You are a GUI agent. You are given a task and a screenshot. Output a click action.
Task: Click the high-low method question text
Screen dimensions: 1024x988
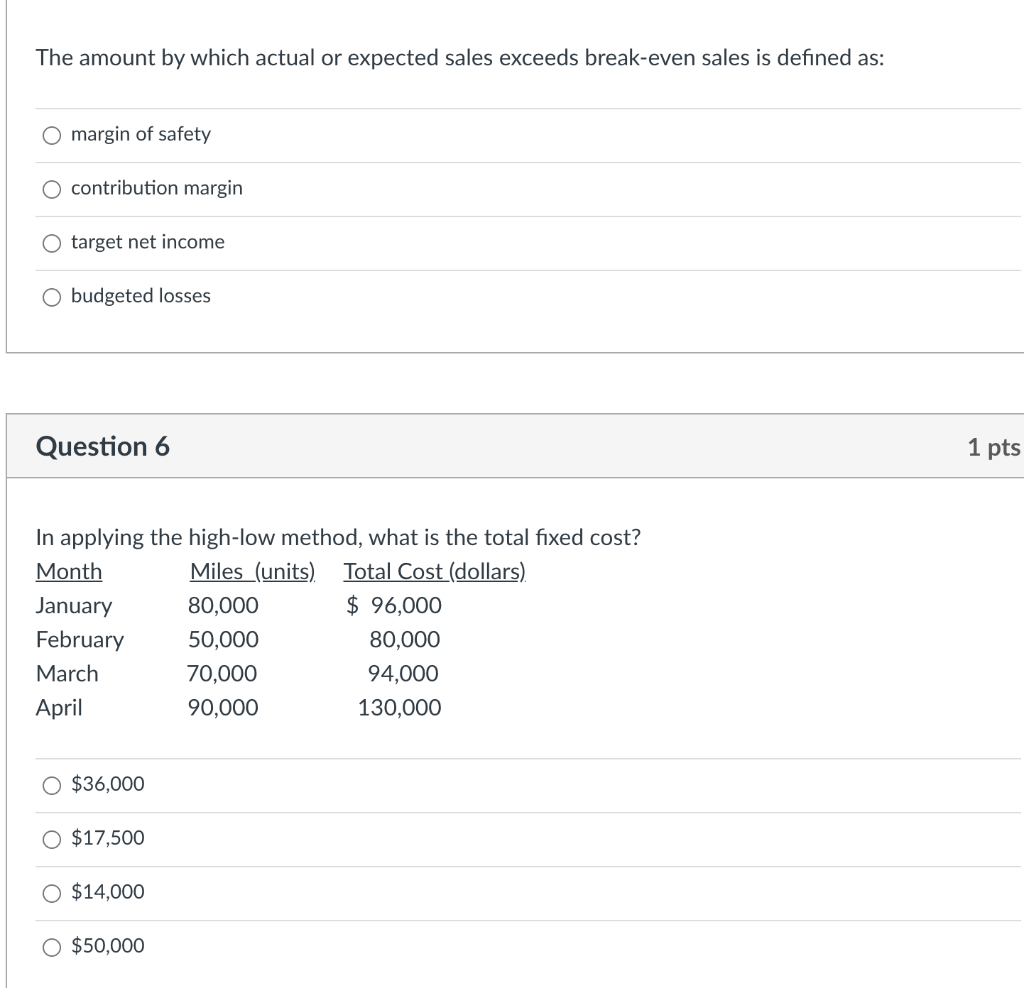338,537
